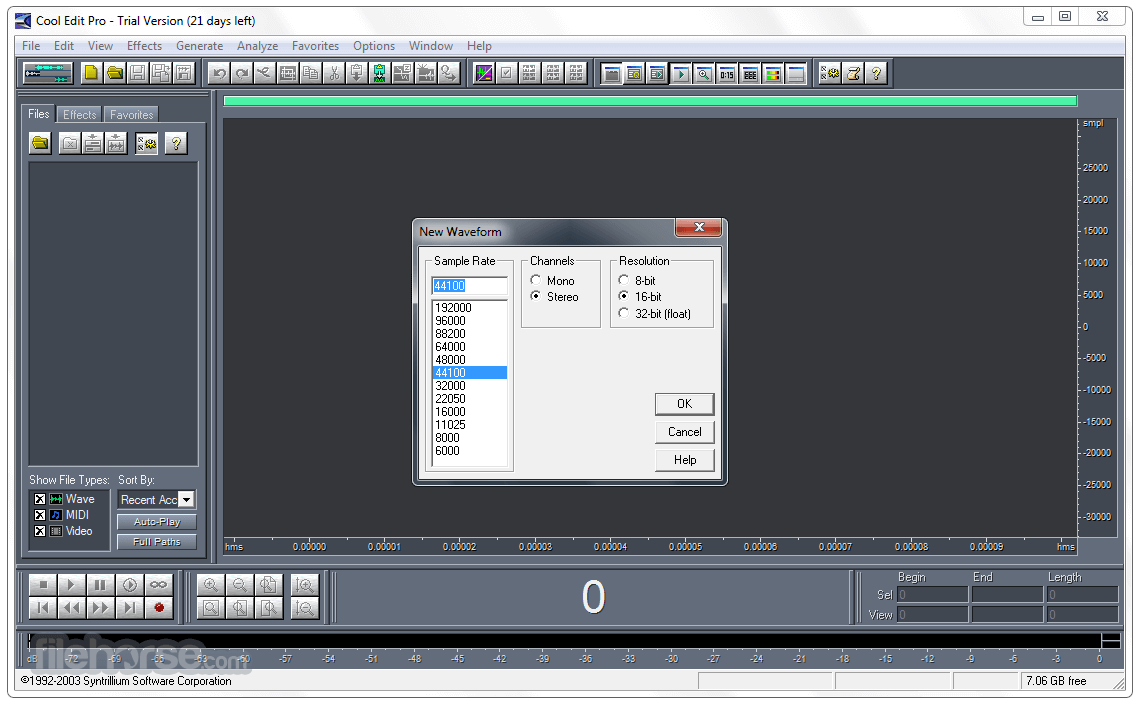Toggle the MIDI file type checkbox

coord(39,515)
